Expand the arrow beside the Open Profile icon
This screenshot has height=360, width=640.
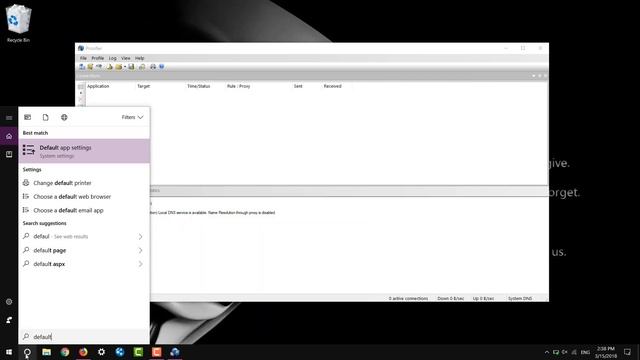[x=125, y=67]
